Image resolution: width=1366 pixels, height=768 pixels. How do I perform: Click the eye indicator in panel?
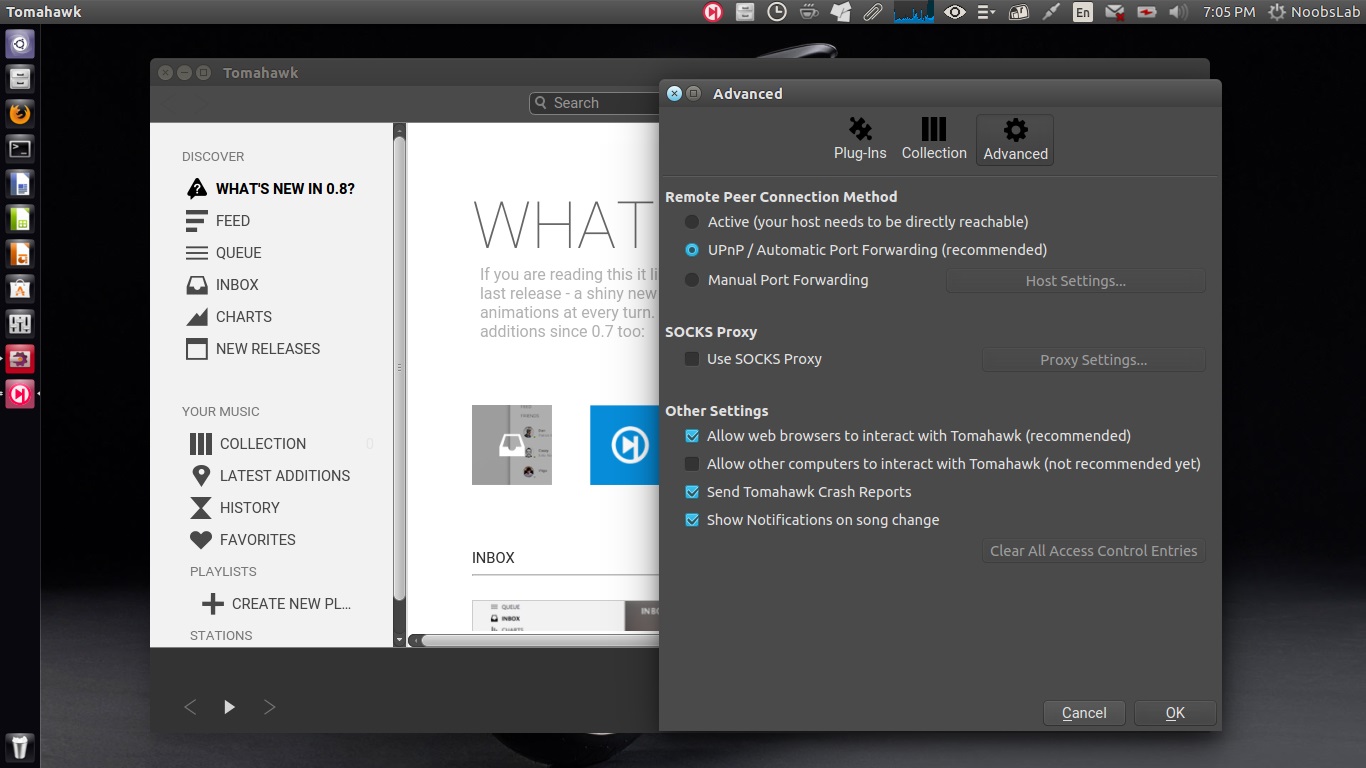955,12
